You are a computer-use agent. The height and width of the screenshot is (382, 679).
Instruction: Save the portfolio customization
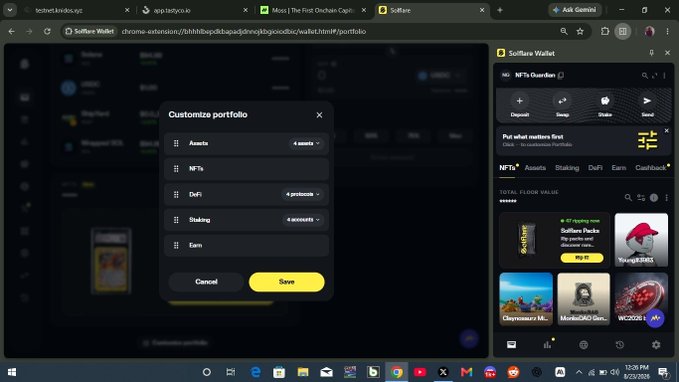coord(287,282)
